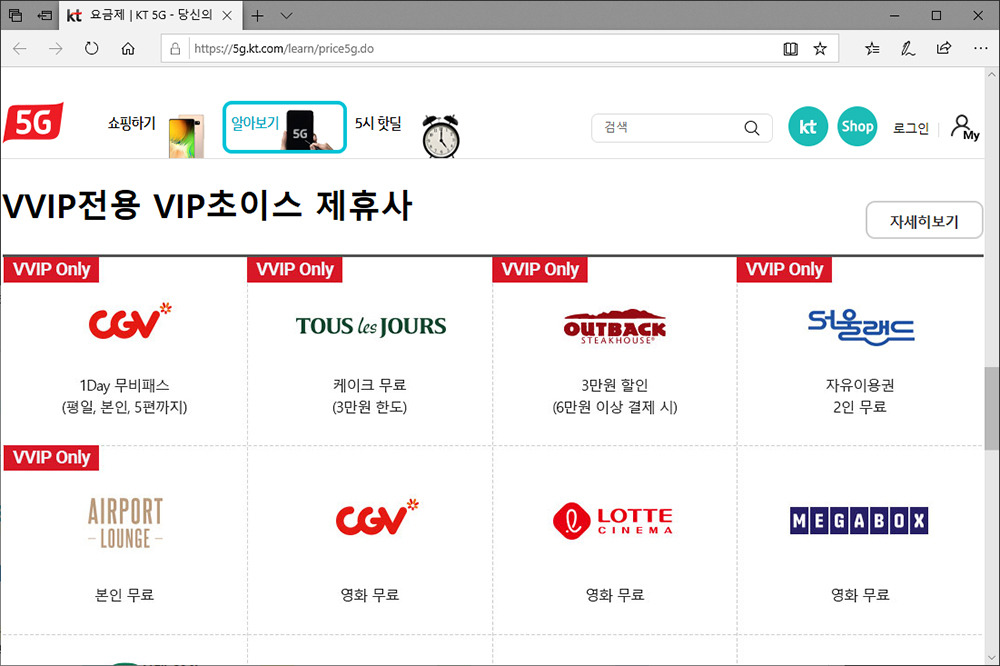Expand the tab preview chevron

point(286,15)
